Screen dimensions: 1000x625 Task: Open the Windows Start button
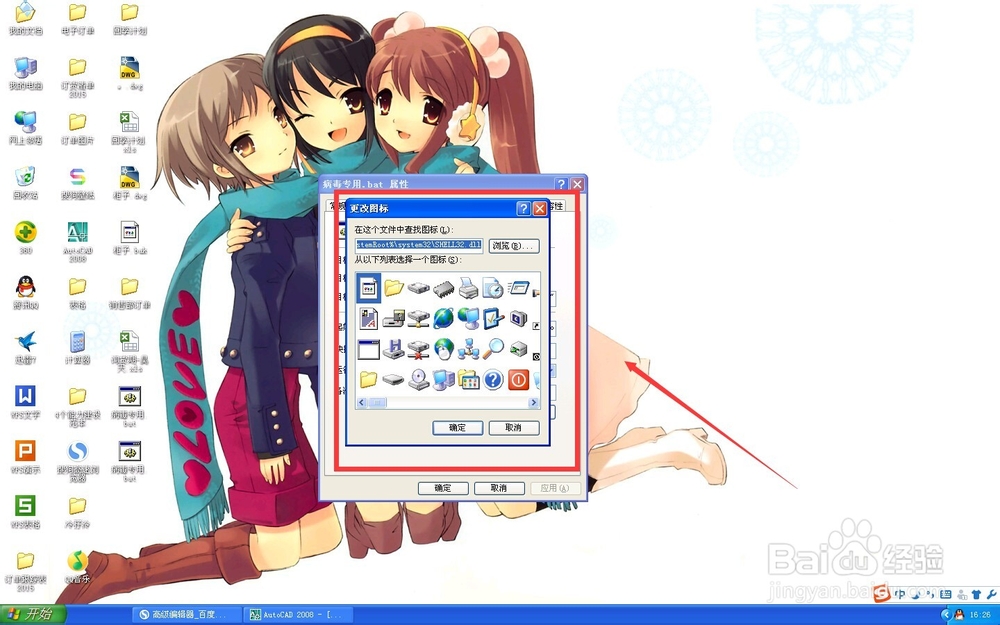pyautogui.click(x=33, y=615)
